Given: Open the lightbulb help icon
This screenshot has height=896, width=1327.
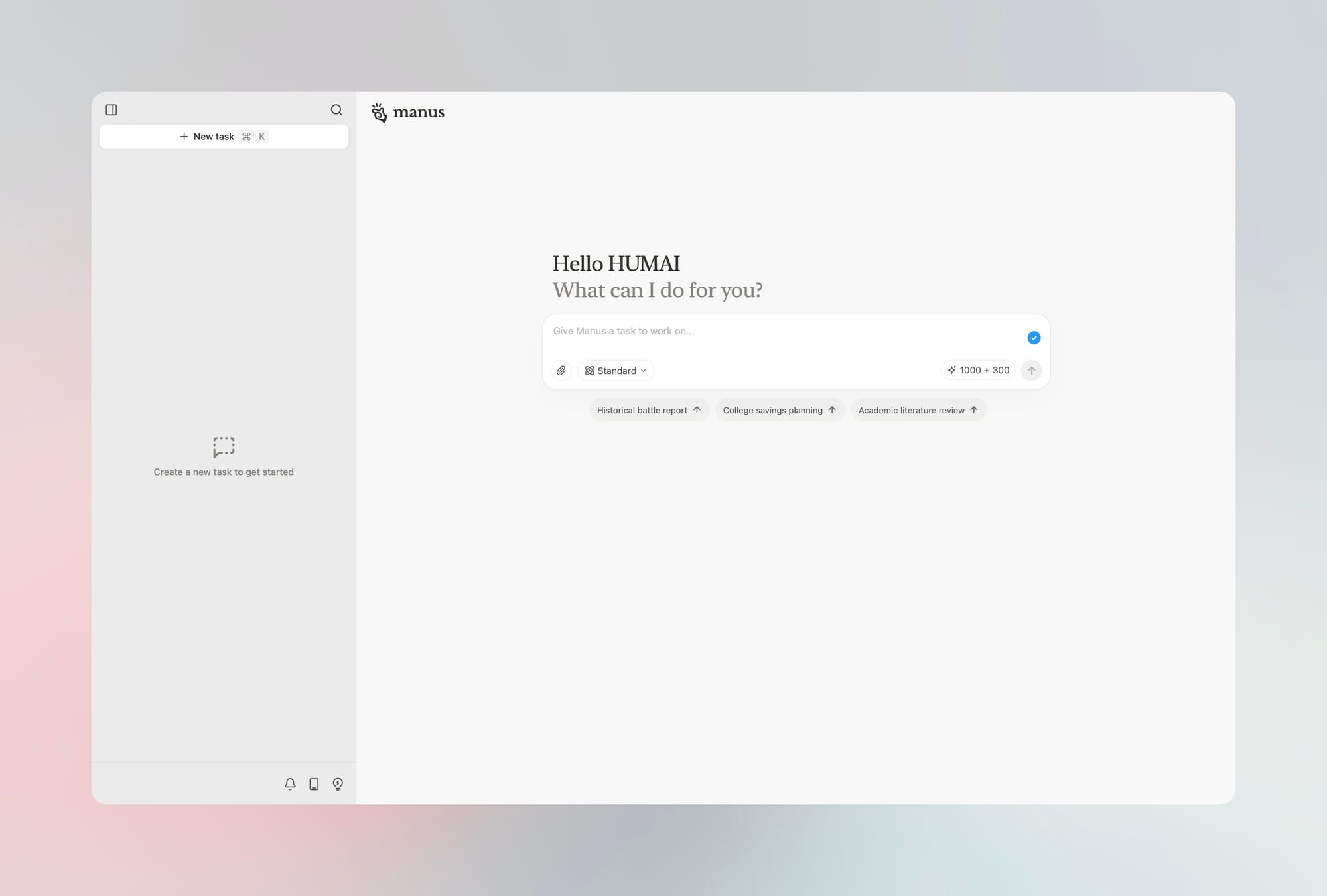Looking at the screenshot, I should click(x=338, y=784).
